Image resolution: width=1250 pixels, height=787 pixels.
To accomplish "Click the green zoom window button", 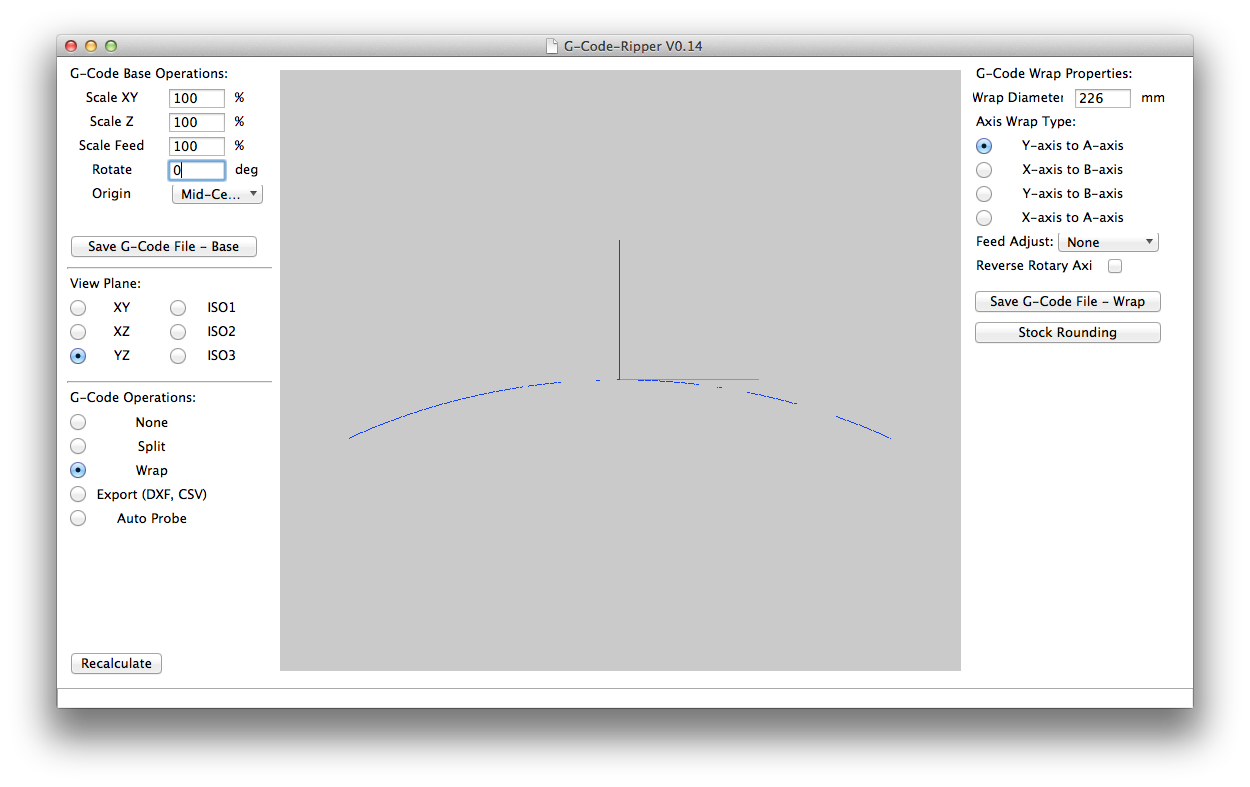I will 111,46.
